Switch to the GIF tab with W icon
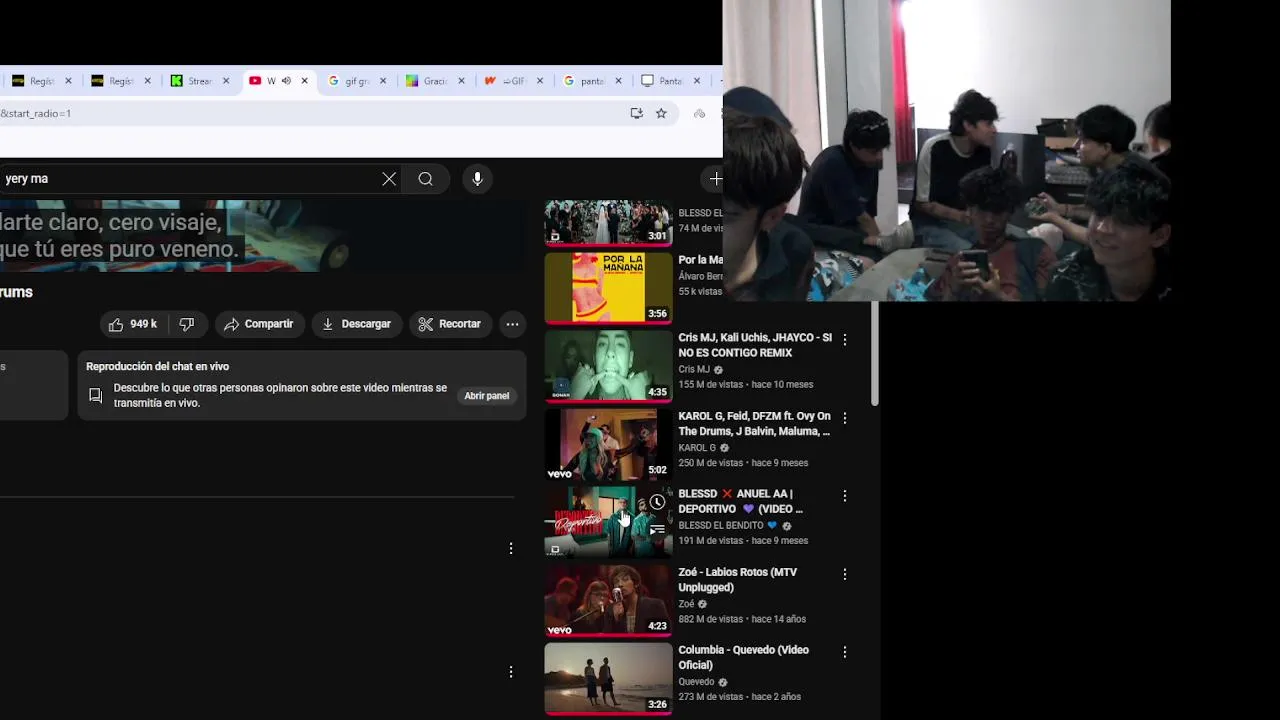 pos(512,81)
